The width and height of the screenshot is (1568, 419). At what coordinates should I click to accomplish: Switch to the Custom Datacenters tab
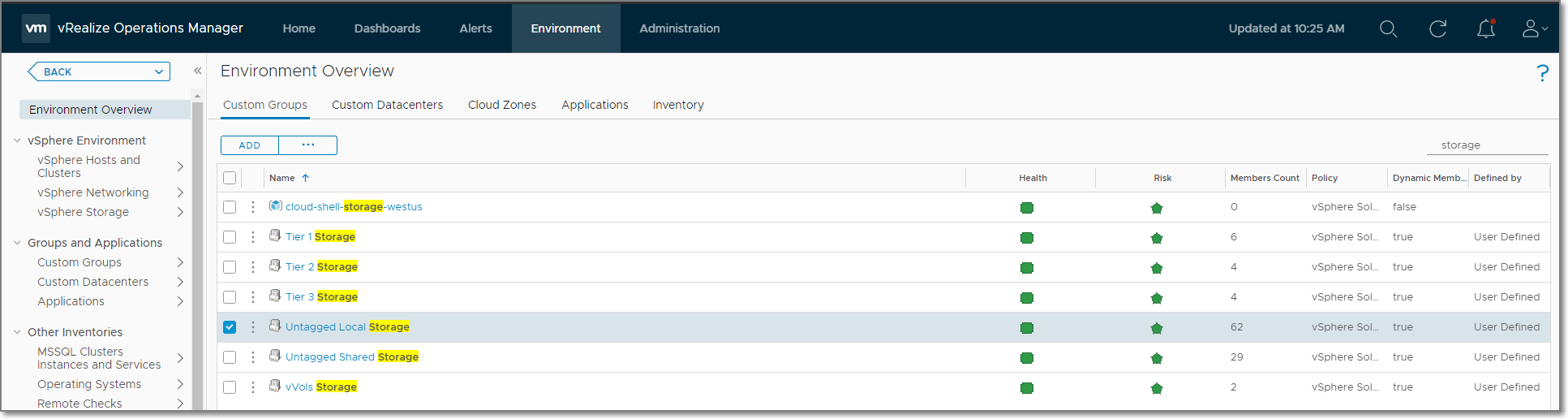387,105
